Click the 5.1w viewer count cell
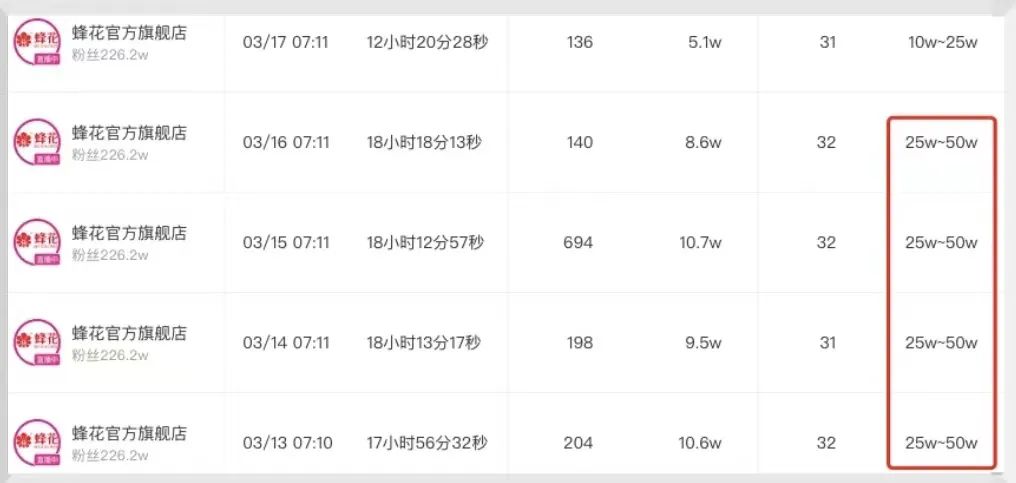This screenshot has width=1016, height=483. [703, 42]
